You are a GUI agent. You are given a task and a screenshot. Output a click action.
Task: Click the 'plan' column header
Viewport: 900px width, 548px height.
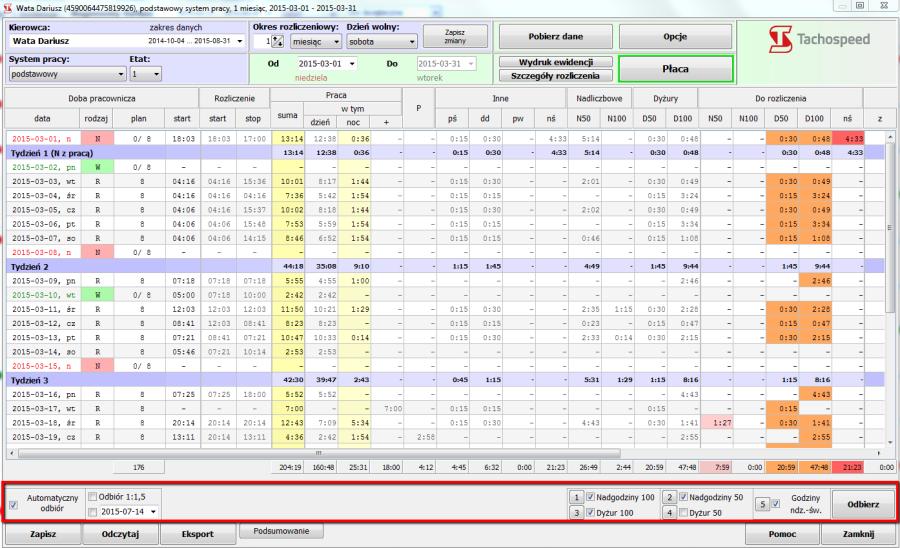pyautogui.click(x=138, y=118)
